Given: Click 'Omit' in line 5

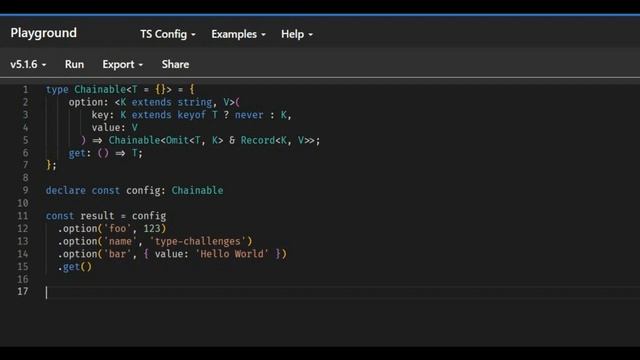Looking at the screenshot, I should click(x=177, y=140).
